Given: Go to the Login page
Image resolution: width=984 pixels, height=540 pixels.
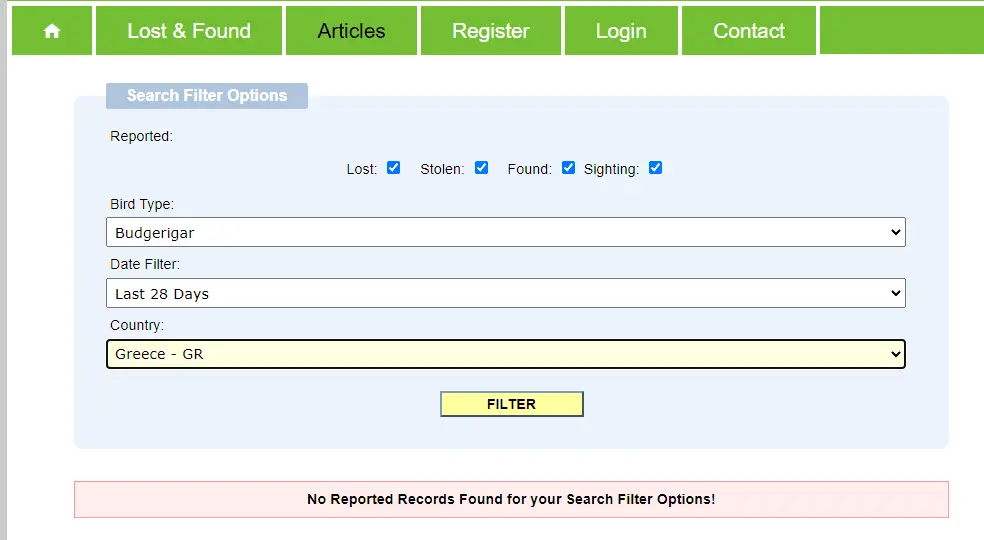Looking at the screenshot, I should (x=621, y=31).
